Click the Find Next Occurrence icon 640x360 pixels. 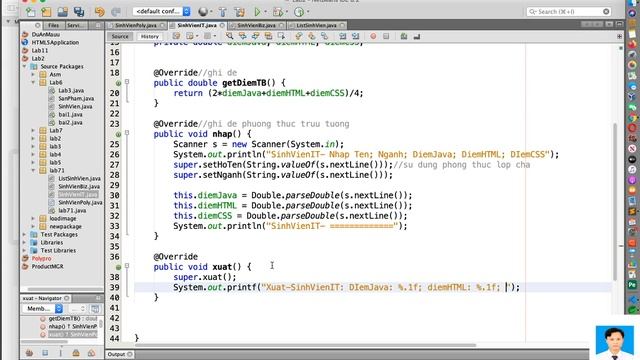[x=256, y=36]
